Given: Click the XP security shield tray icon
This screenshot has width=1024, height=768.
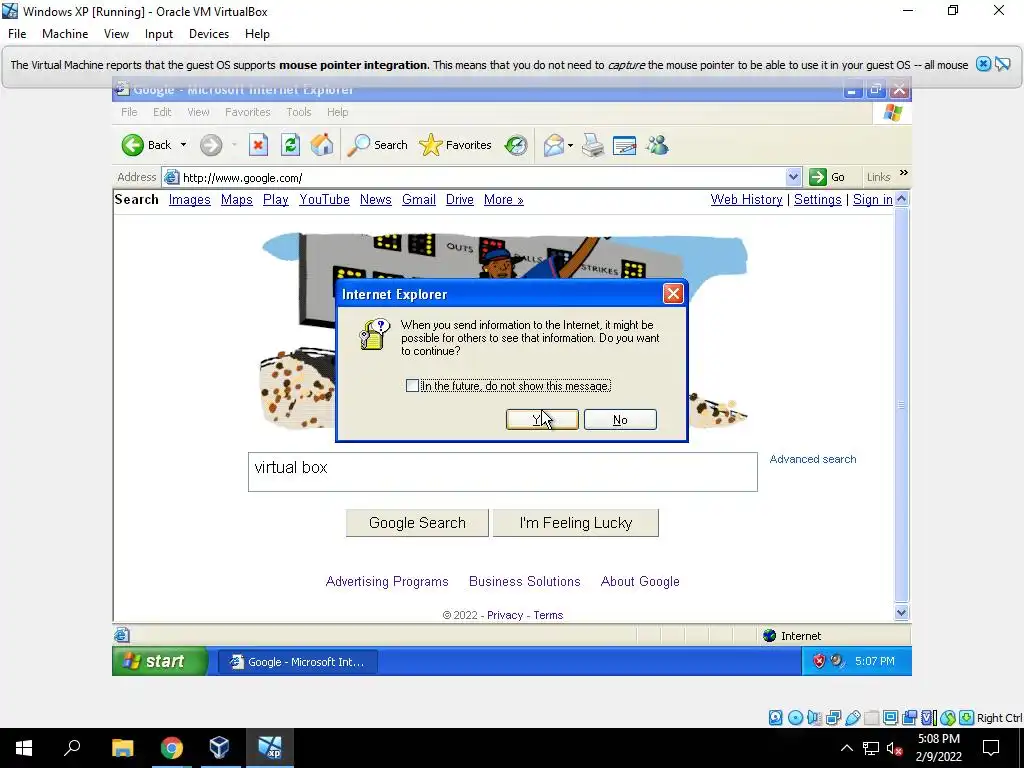Looking at the screenshot, I should click(x=818, y=661).
